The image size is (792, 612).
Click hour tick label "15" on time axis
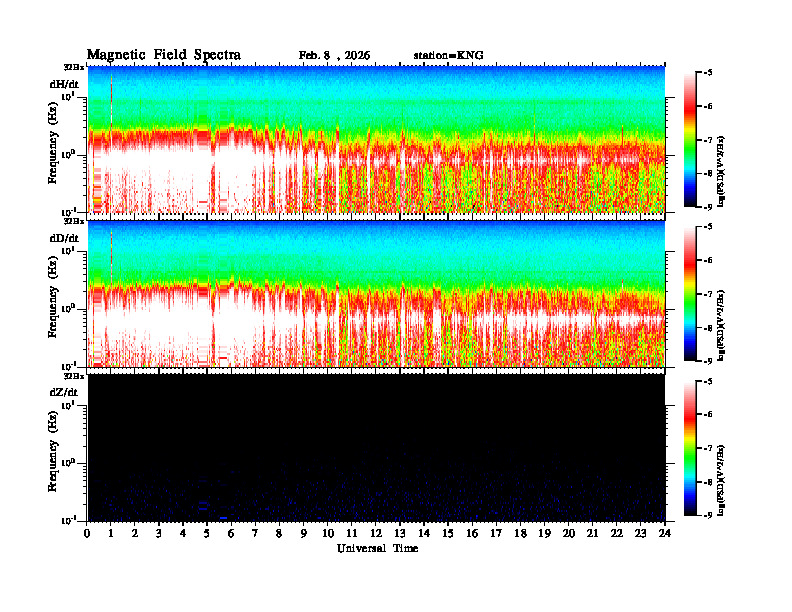[448, 534]
